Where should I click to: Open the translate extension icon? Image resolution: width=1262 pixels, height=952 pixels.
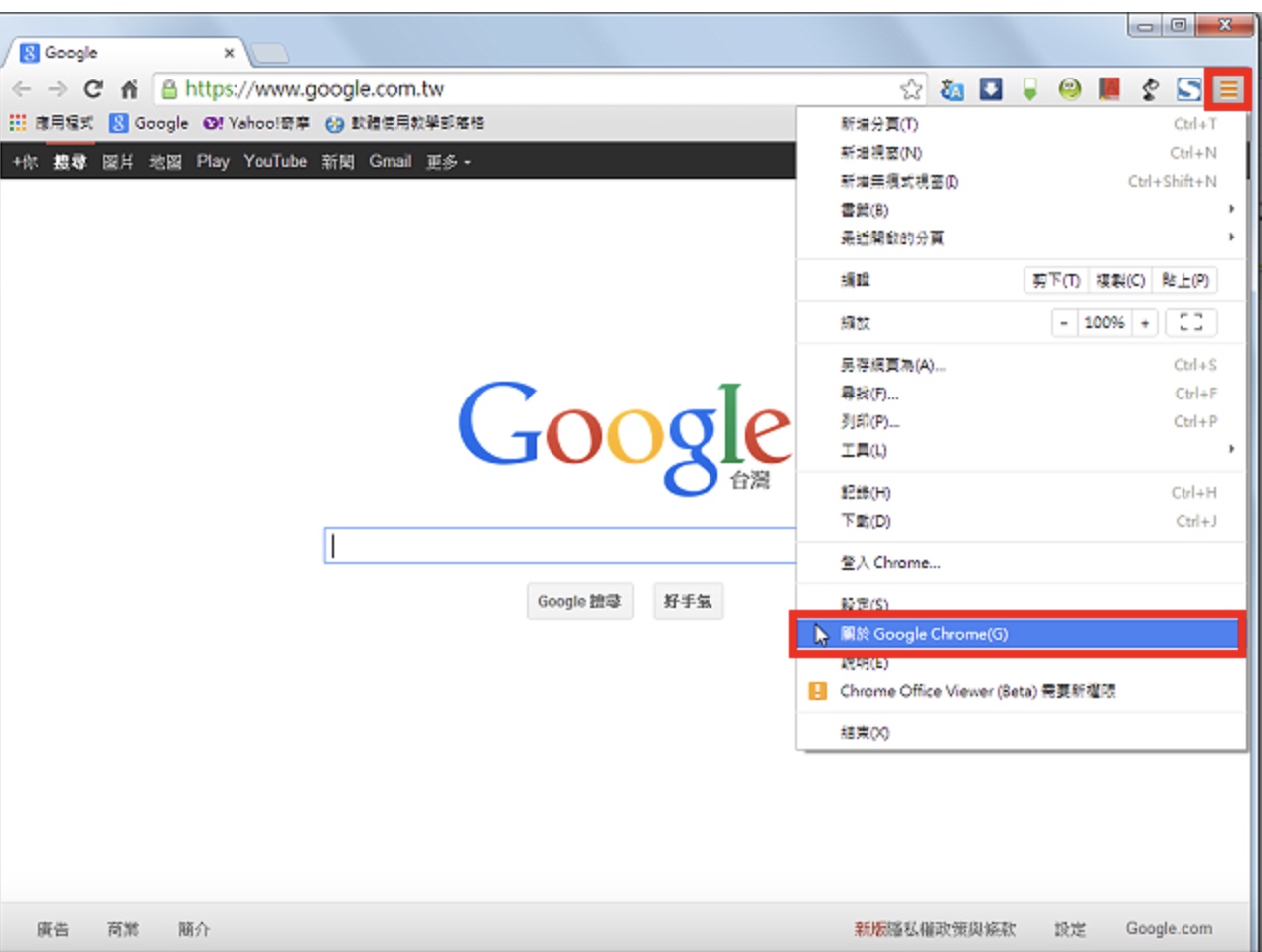pyautogui.click(x=952, y=89)
